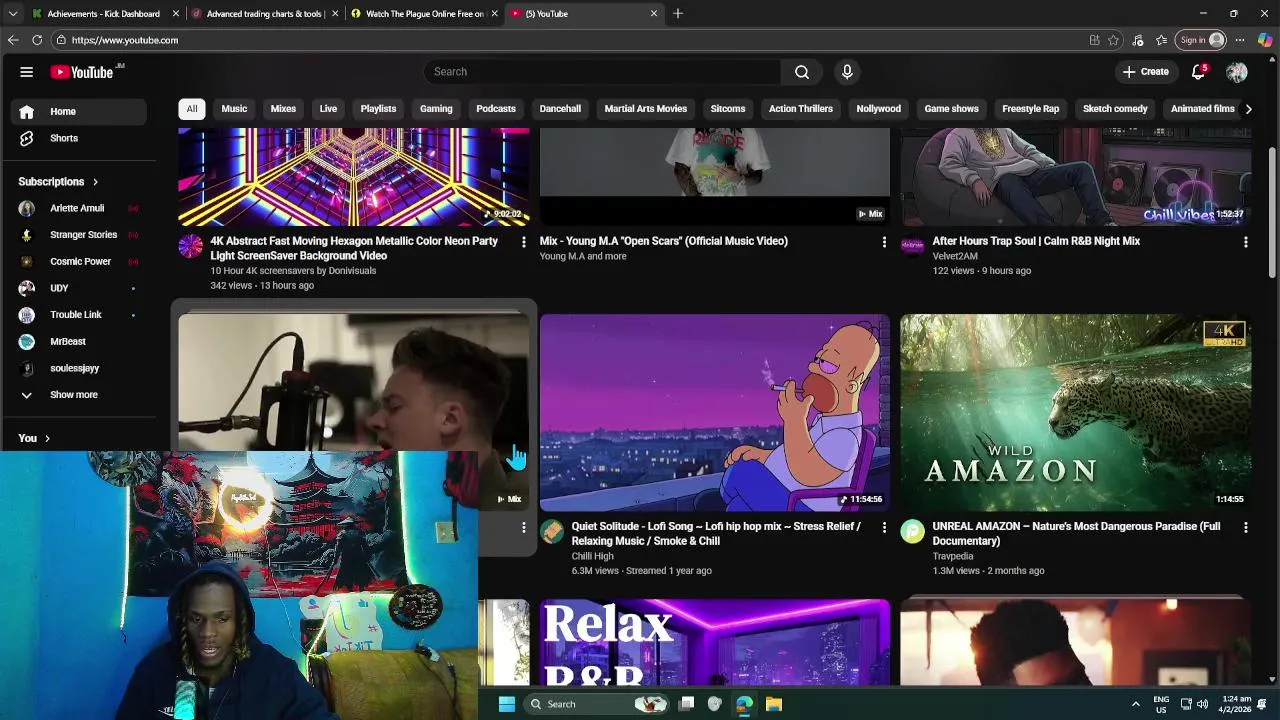Select the Dancehall filter chip
The width and height of the screenshot is (1280, 720).
(x=560, y=109)
